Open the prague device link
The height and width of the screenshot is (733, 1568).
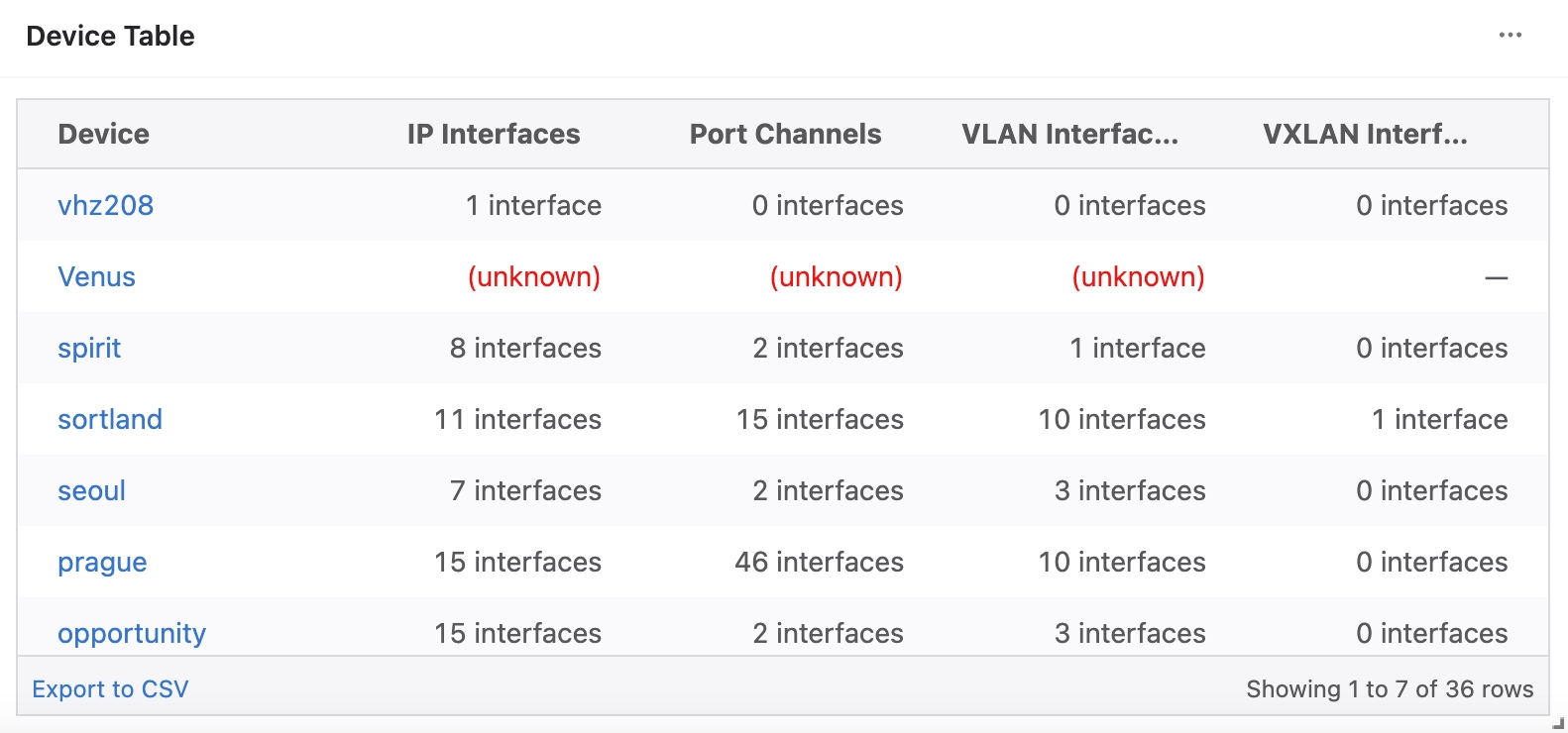[x=102, y=562]
